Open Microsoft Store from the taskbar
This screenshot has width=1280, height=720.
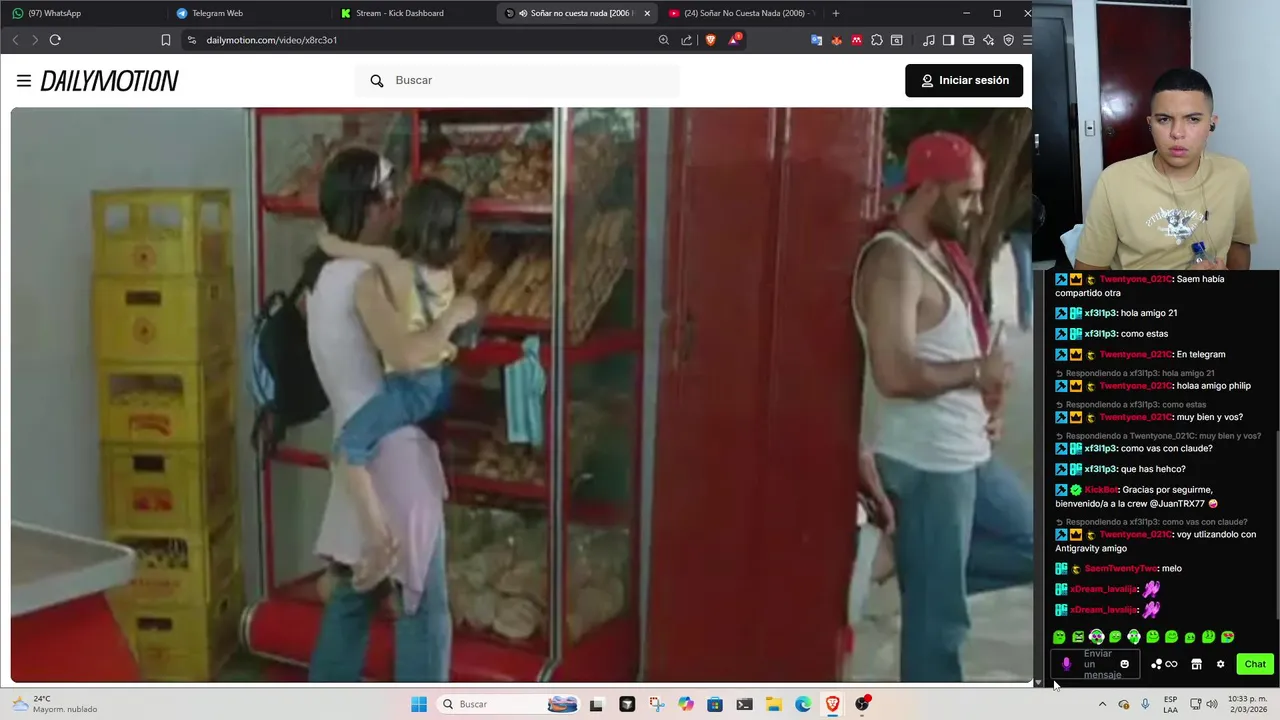(715, 704)
